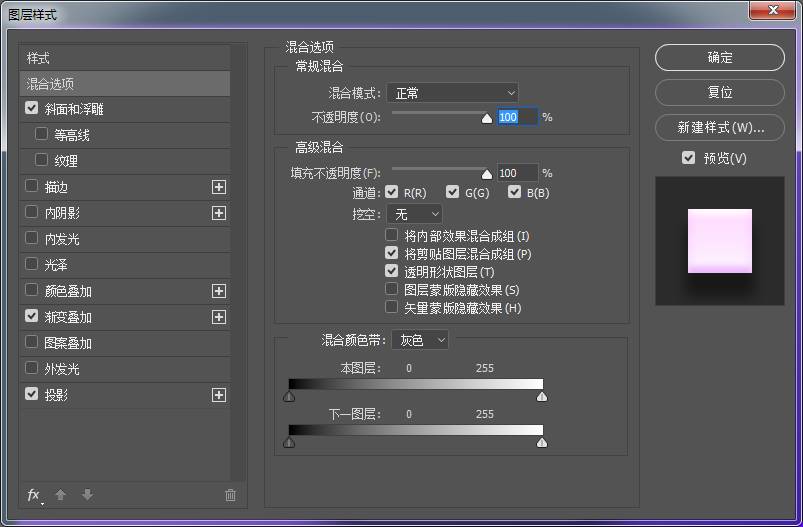Enable the 外发光 effect checkbox
The height and width of the screenshot is (527, 803).
point(32,368)
